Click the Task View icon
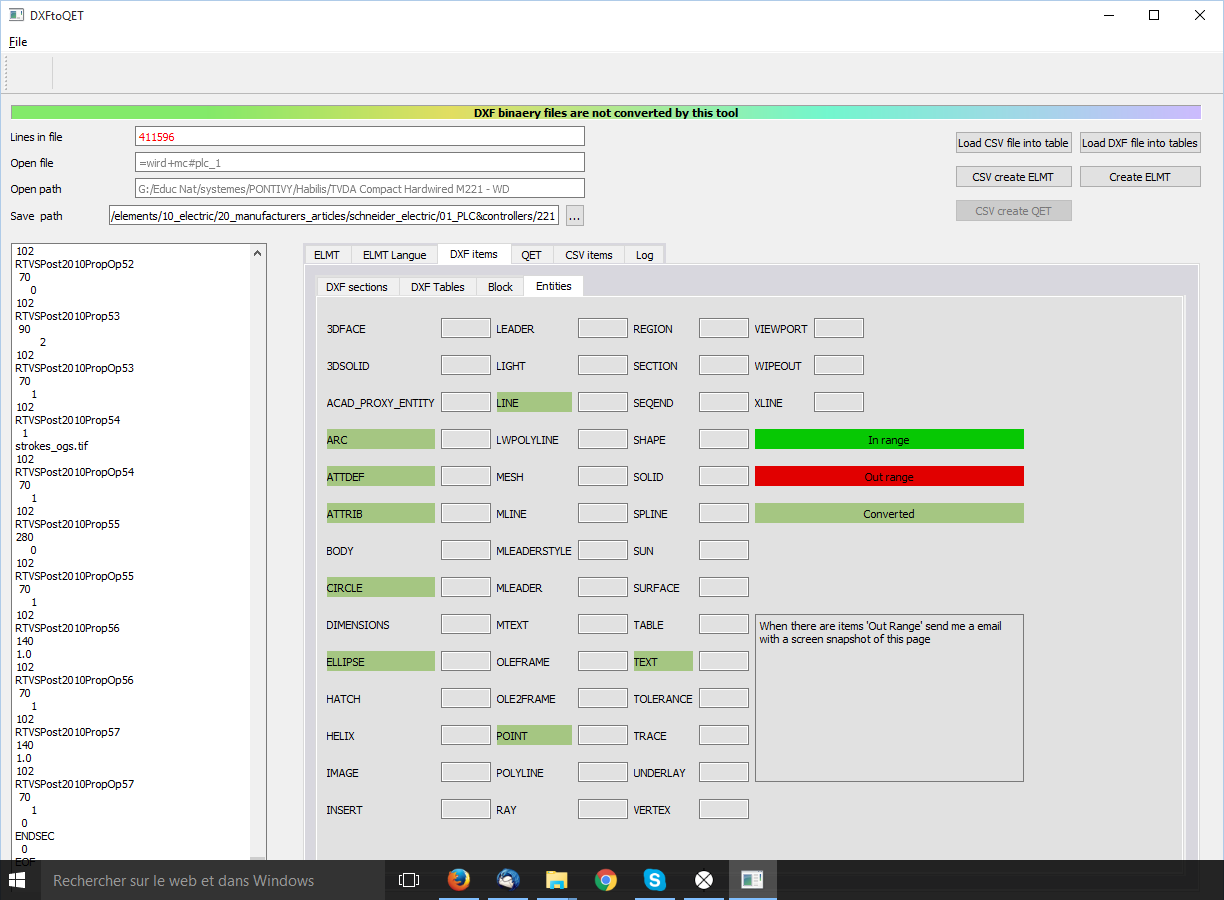Screen dimensions: 1224x900 (409, 880)
